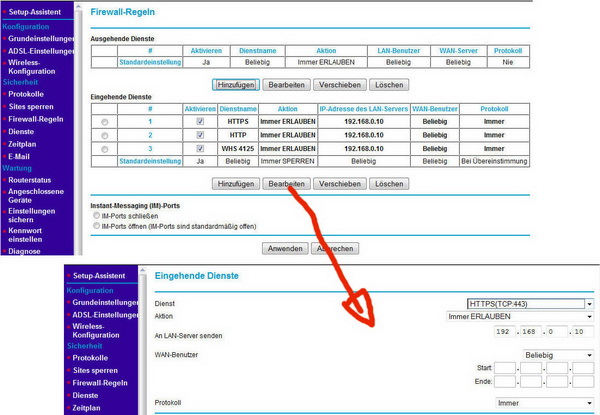Click Löschen under Ausgehende Dienste
This screenshot has height=415, width=600.
tap(389, 86)
